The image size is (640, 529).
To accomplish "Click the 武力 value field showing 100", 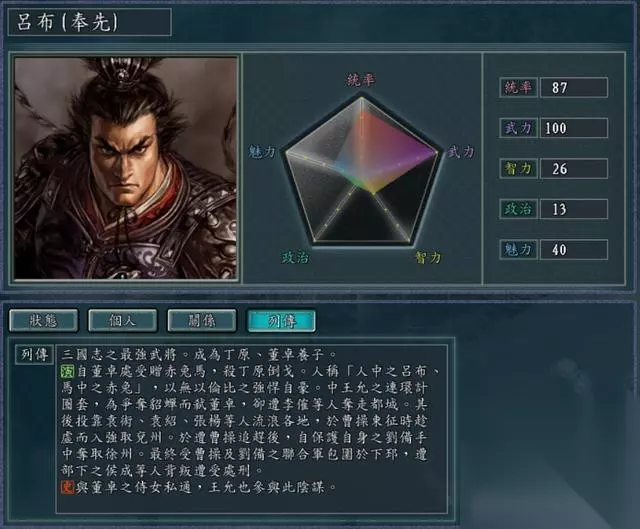I will coord(574,128).
